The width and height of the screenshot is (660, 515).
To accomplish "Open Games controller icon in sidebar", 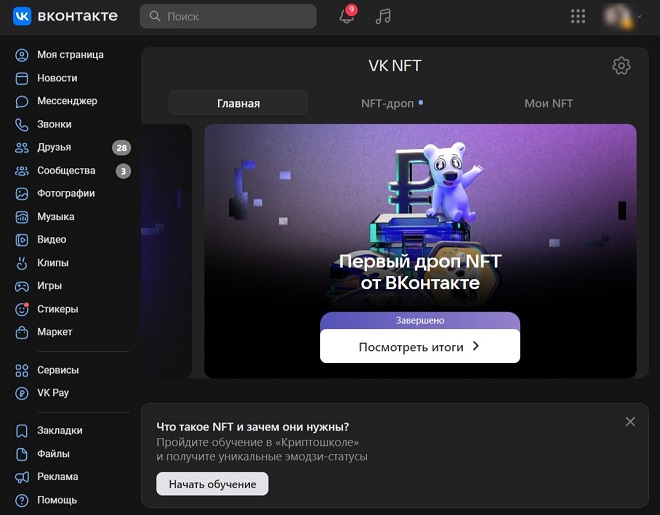I will pyautogui.click(x=21, y=286).
